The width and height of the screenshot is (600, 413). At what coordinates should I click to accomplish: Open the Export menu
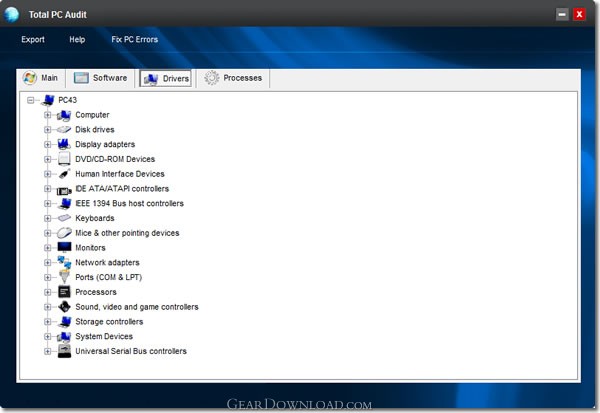(33, 39)
